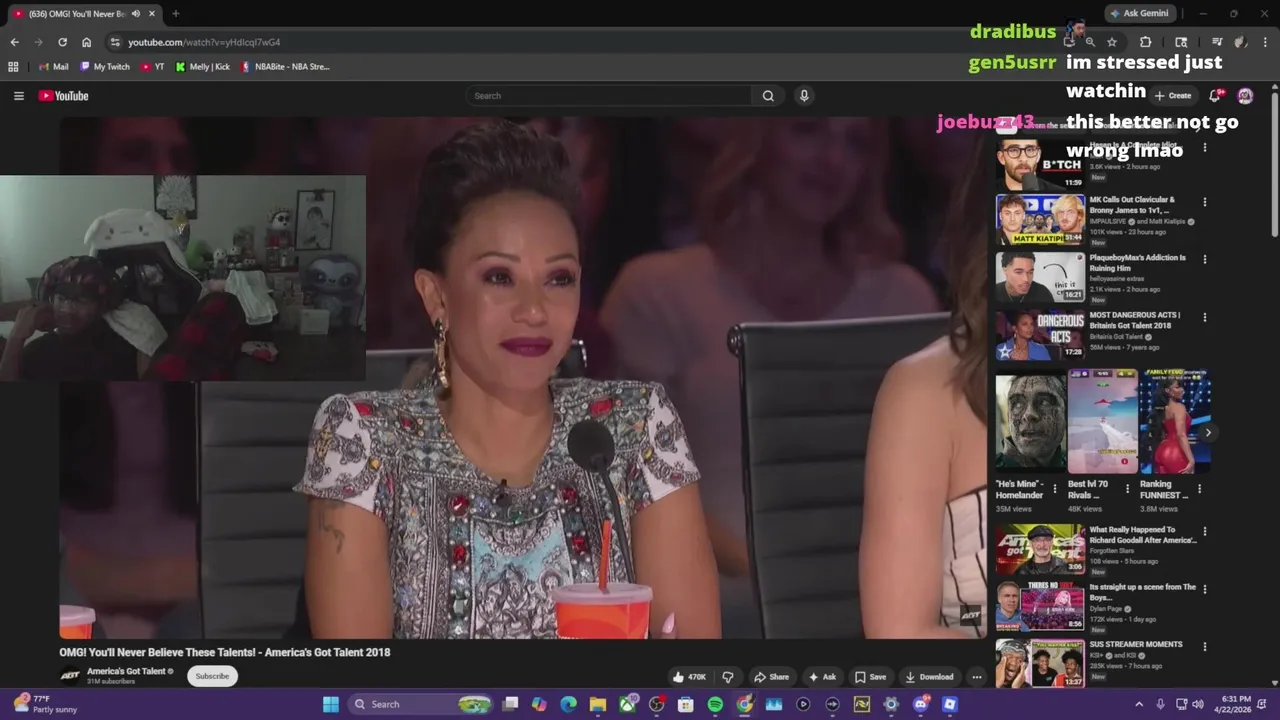This screenshot has height=720, width=1280.
Task: Click Ask Gemini button
Action: point(1139,14)
